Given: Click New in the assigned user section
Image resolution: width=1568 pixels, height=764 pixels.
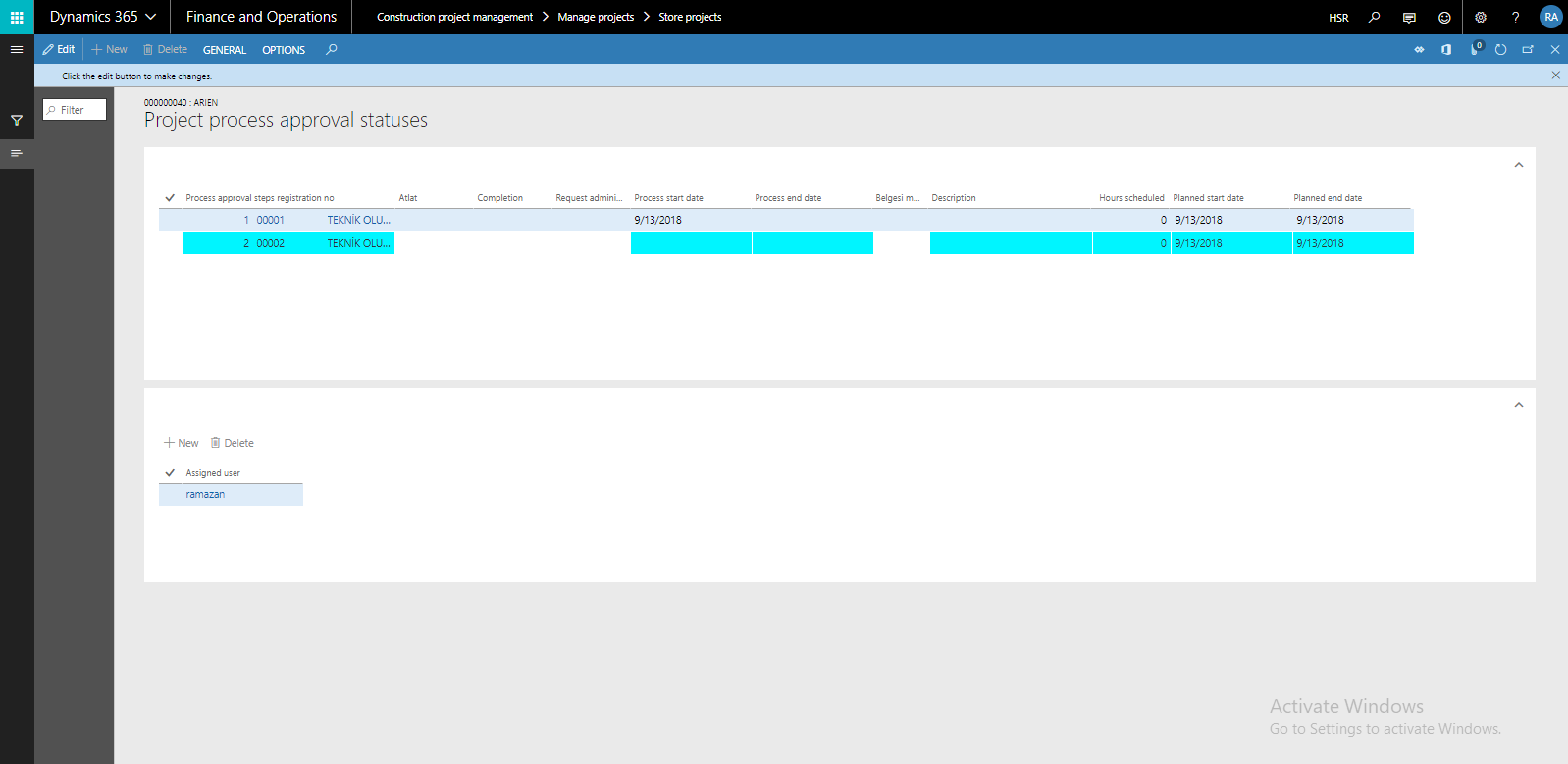Looking at the screenshot, I should pyautogui.click(x=182, y=443).
